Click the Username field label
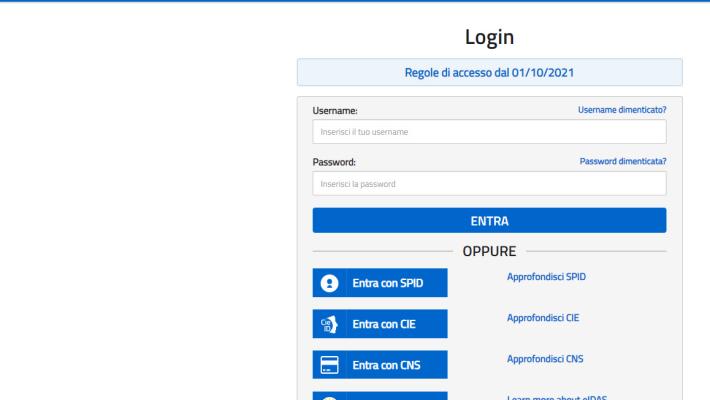The width and height of the screenshot is (710, 400). tap(335, 109)
